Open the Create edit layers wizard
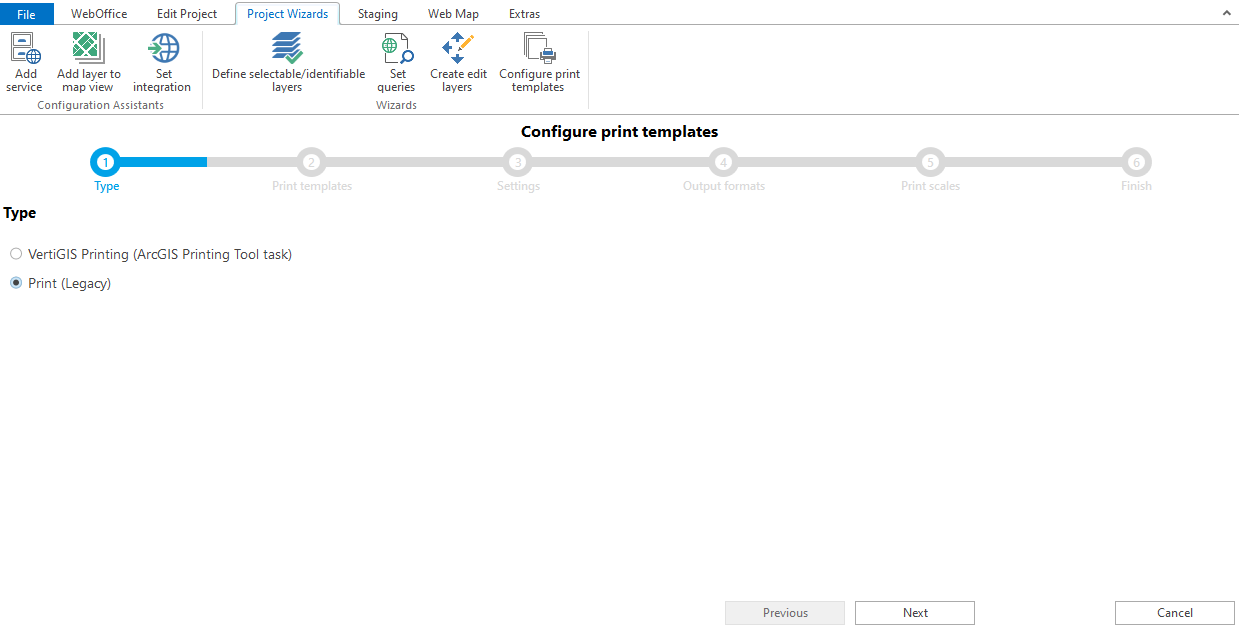The height and width of the screenshot is (628, 1239). [458, 49]
